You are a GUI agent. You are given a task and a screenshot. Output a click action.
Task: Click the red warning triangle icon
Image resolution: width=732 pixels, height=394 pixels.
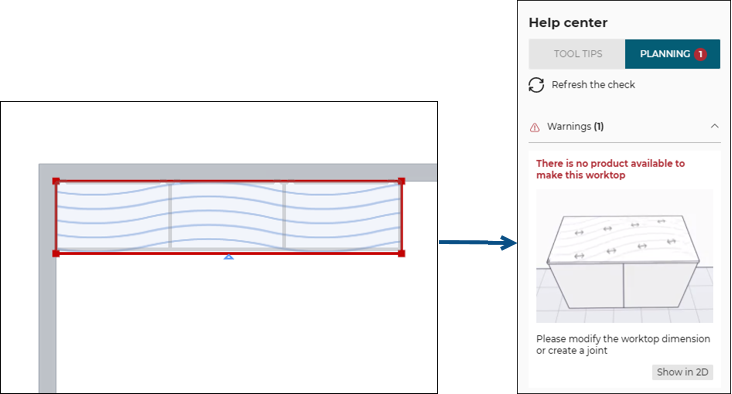coord(535,127)
